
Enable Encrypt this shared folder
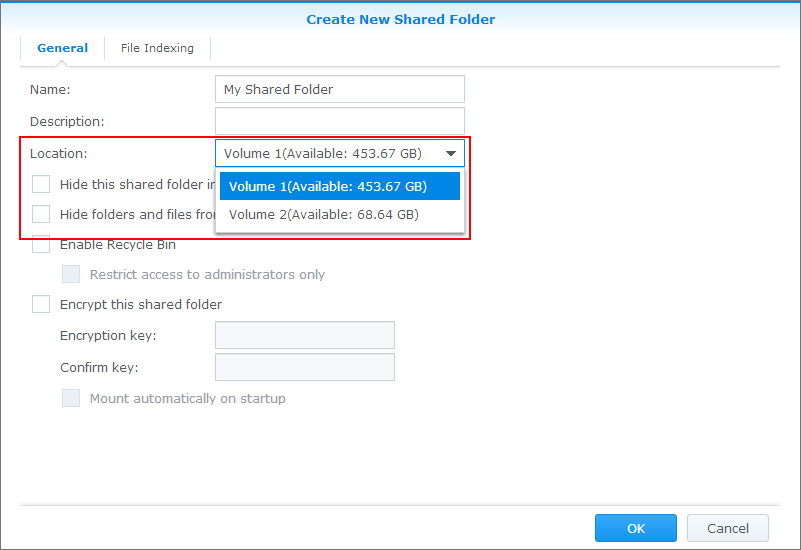click(41, 304)
